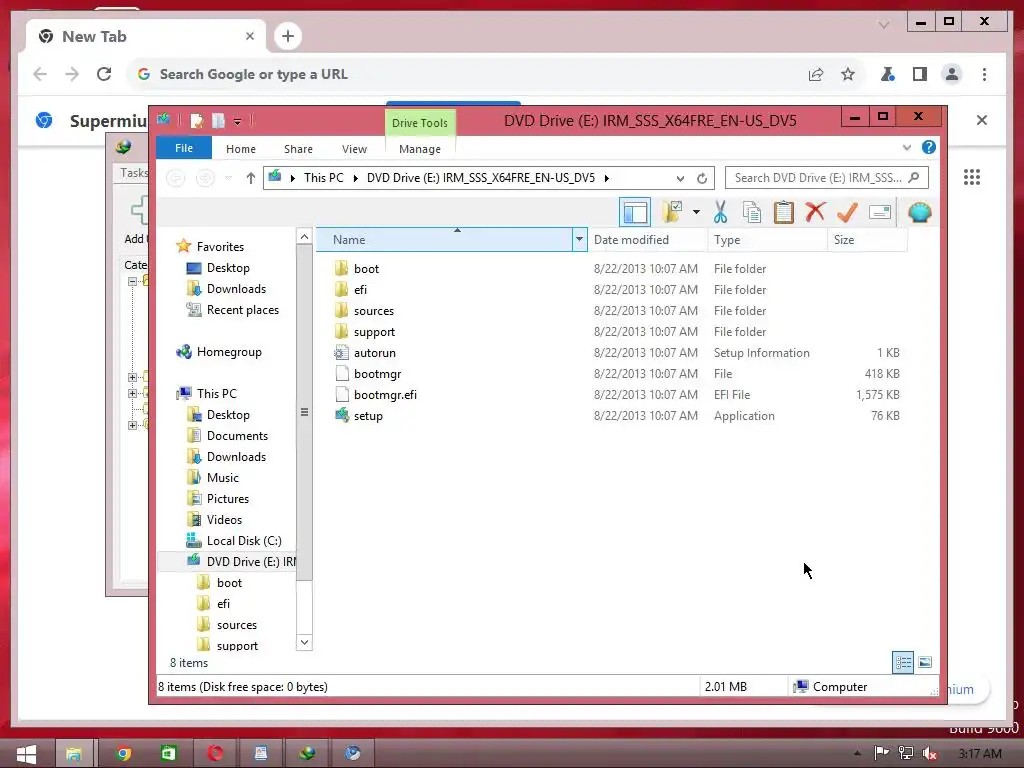This screenshot has height=768, width=1024.
Task: Open the View ribbon tab
Action: [x=354, y=149]
